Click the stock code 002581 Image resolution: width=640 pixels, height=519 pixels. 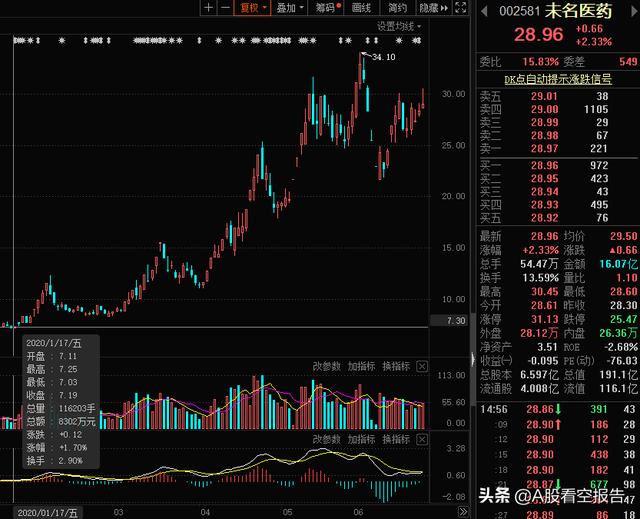click(x=519, y=11)
